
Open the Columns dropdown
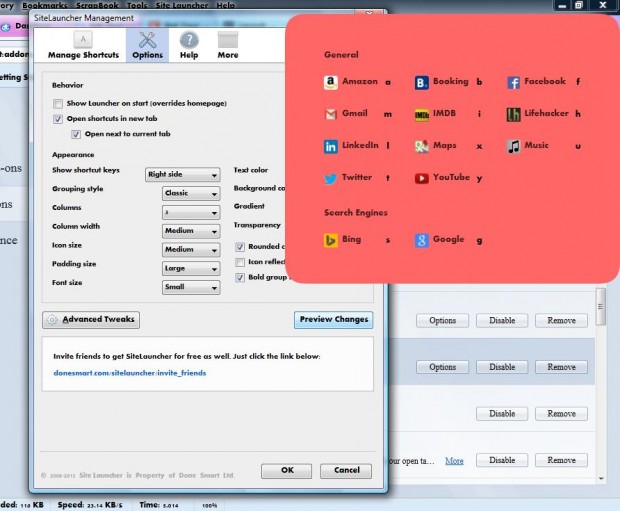tap(191, 212)
